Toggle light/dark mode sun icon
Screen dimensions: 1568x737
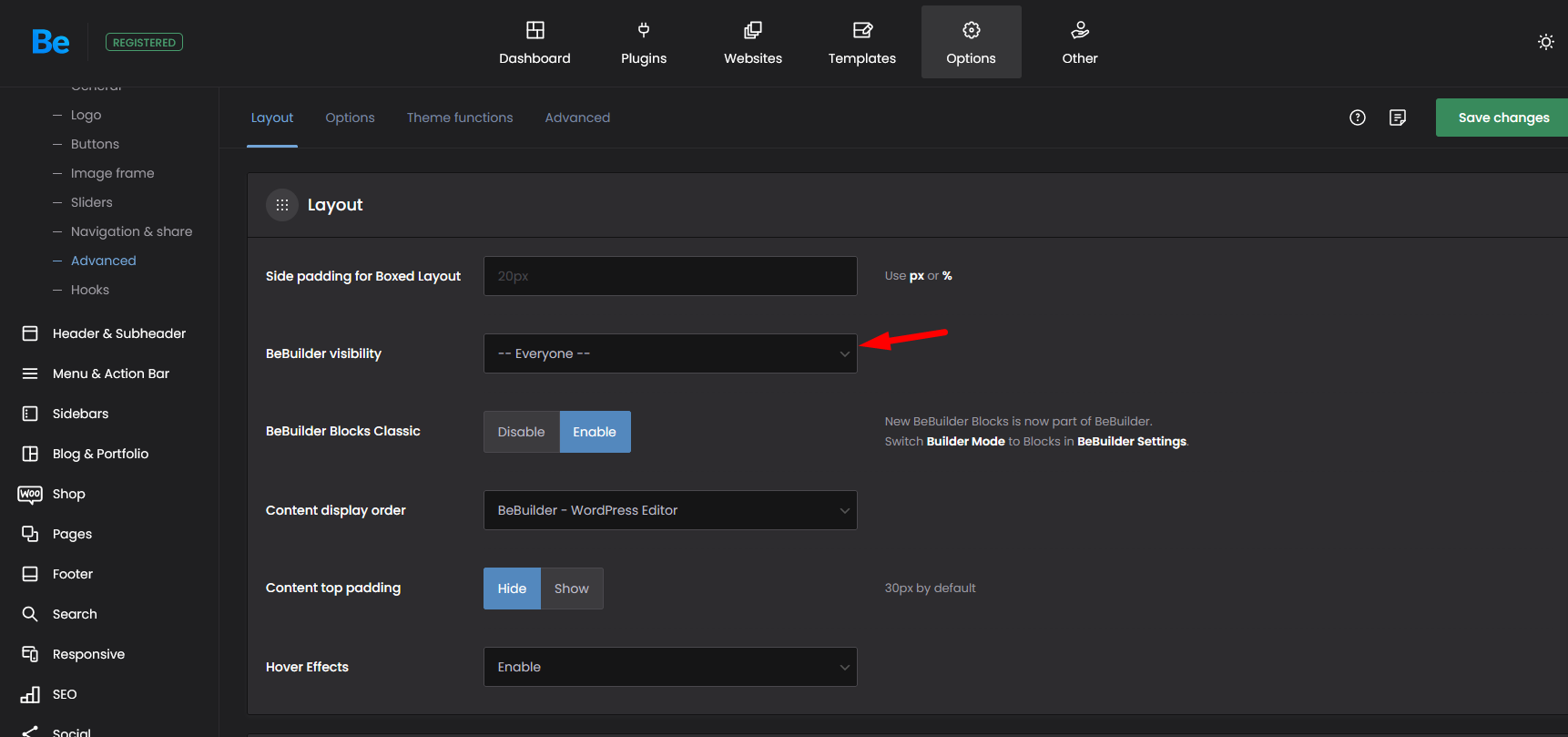[1545, 42]
